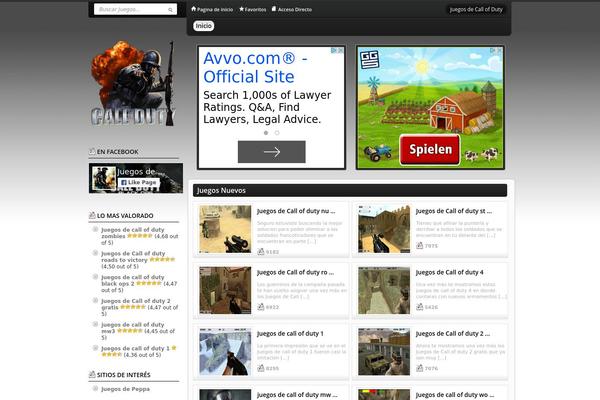Open Juegos de Peppa link

tap(126, 389)
